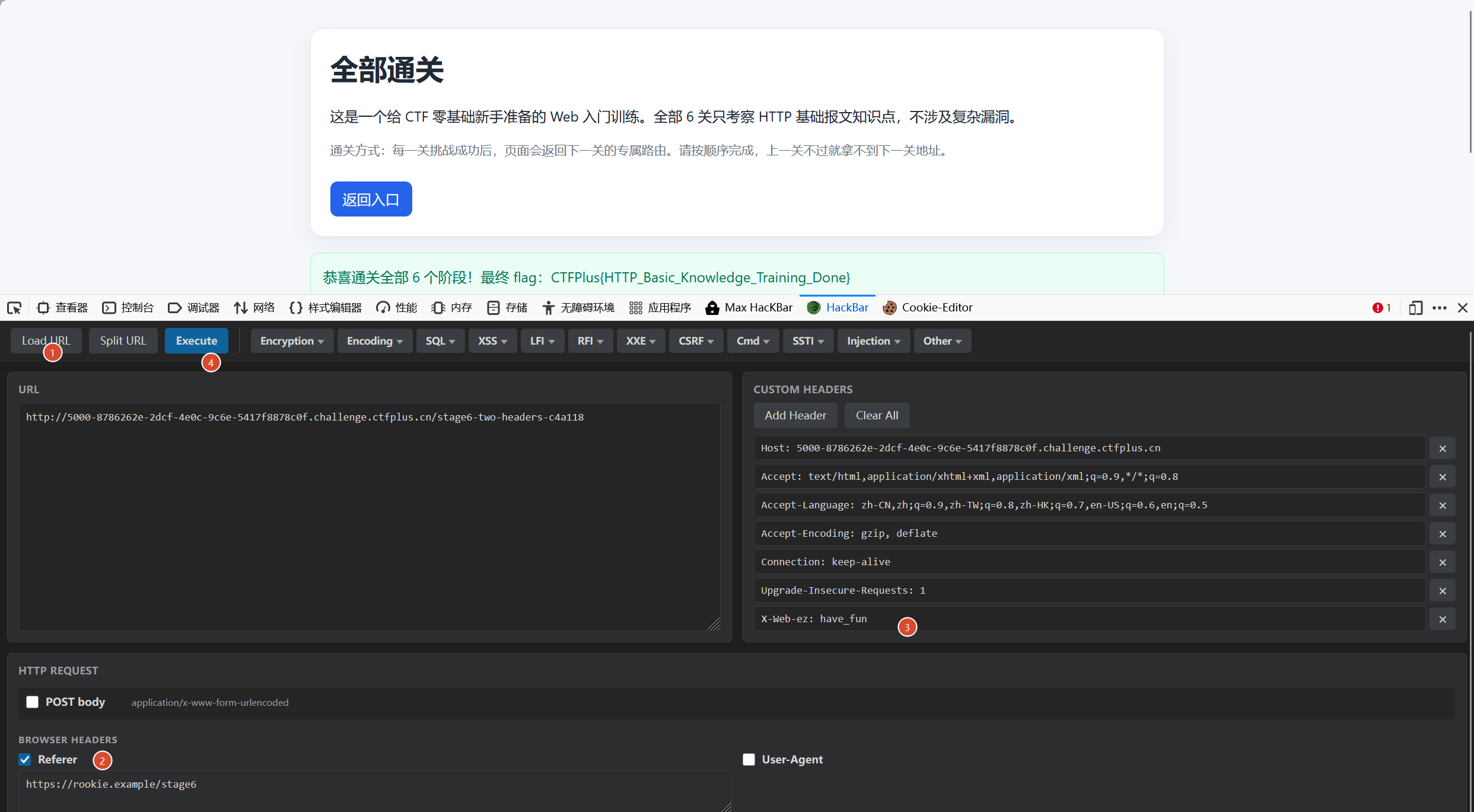Image resolution: width=1474 pixels, height=812 pixels.
Task: Click the element picker icon in devtools
Action: [x=14, y=308]
